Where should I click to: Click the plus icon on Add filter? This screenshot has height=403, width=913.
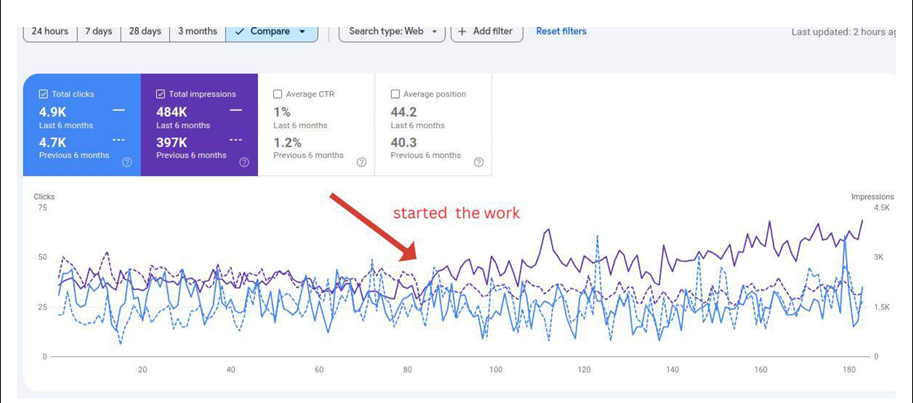pos(462,32)
